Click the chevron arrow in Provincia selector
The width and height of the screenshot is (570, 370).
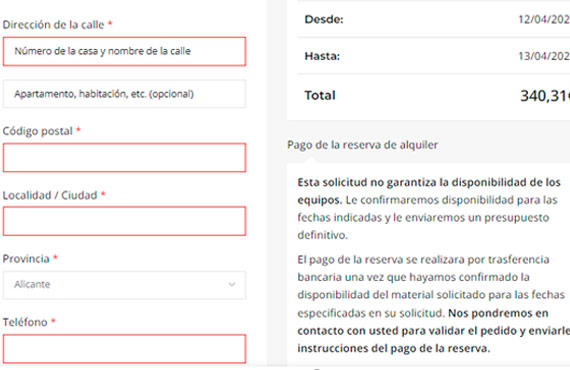coord(232,285)
